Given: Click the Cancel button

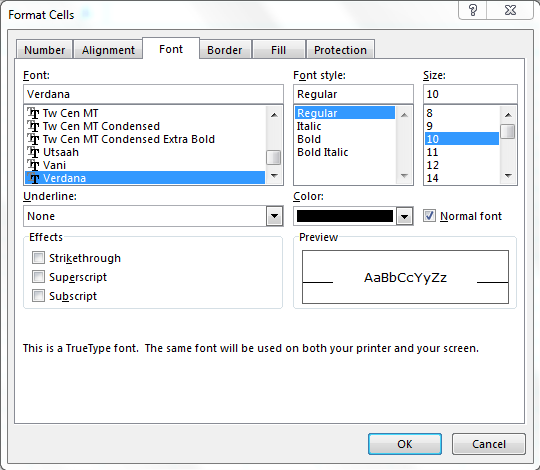Looking at the screenshot, I should tap(489, 444).
